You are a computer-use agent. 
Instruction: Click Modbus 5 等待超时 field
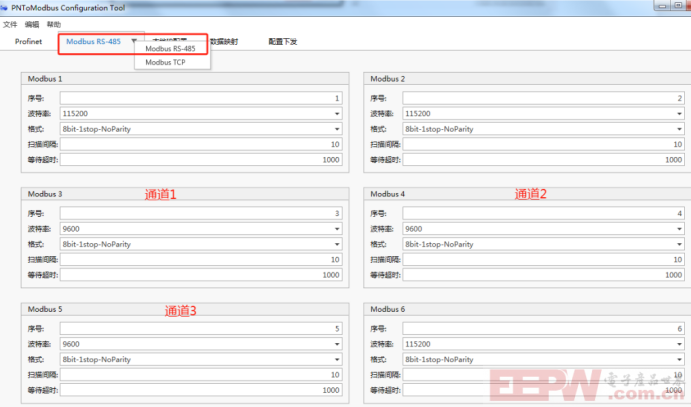pos(201,390)
